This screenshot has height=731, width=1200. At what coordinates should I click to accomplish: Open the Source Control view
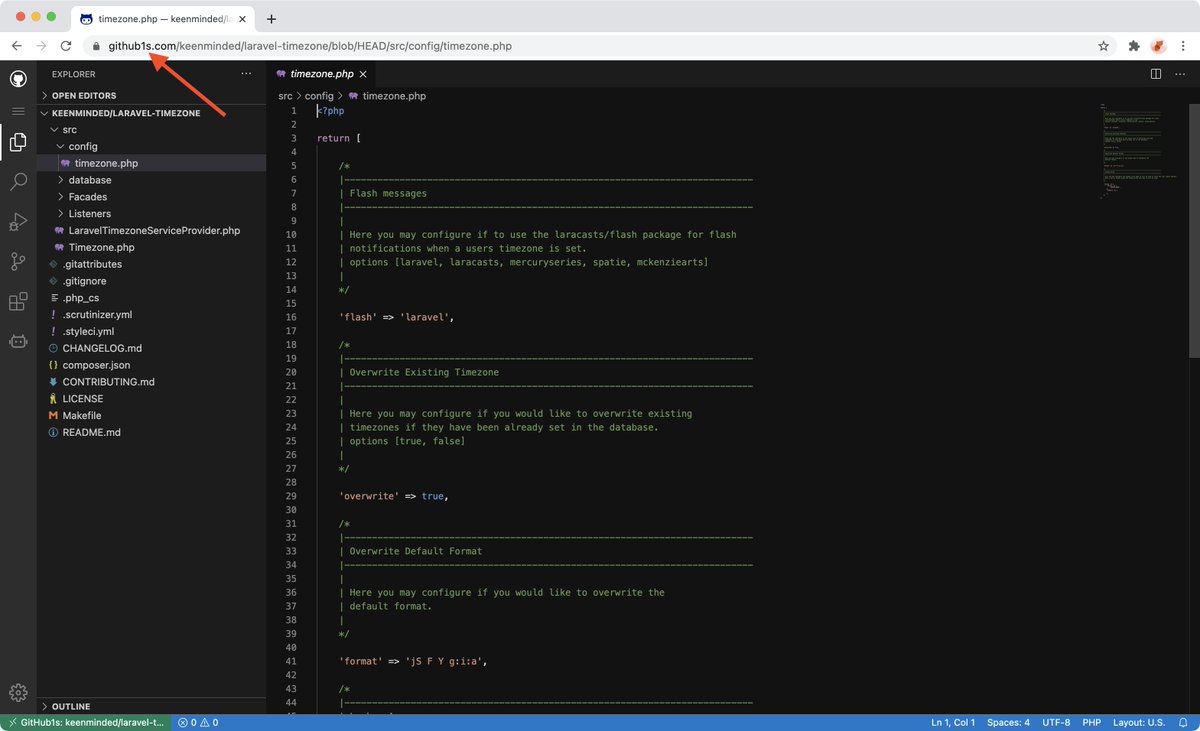[18, 261]
